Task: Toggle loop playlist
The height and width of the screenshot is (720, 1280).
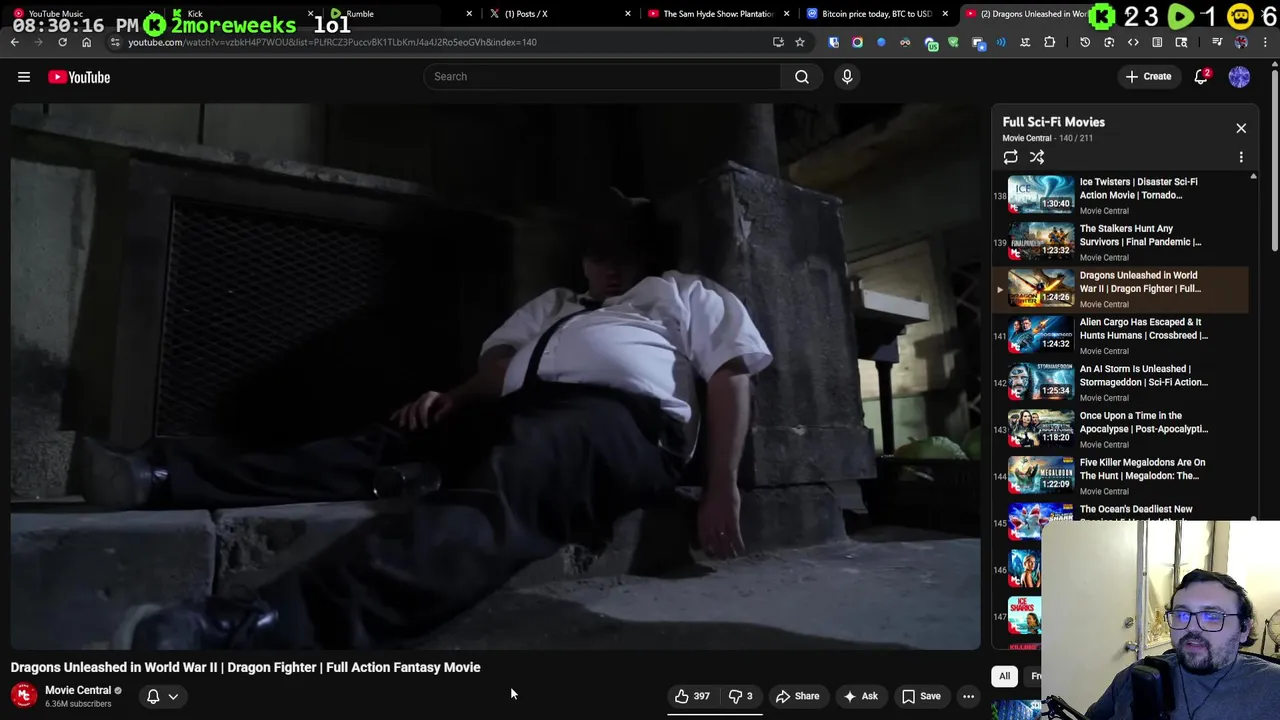Action: [1011, 157]
